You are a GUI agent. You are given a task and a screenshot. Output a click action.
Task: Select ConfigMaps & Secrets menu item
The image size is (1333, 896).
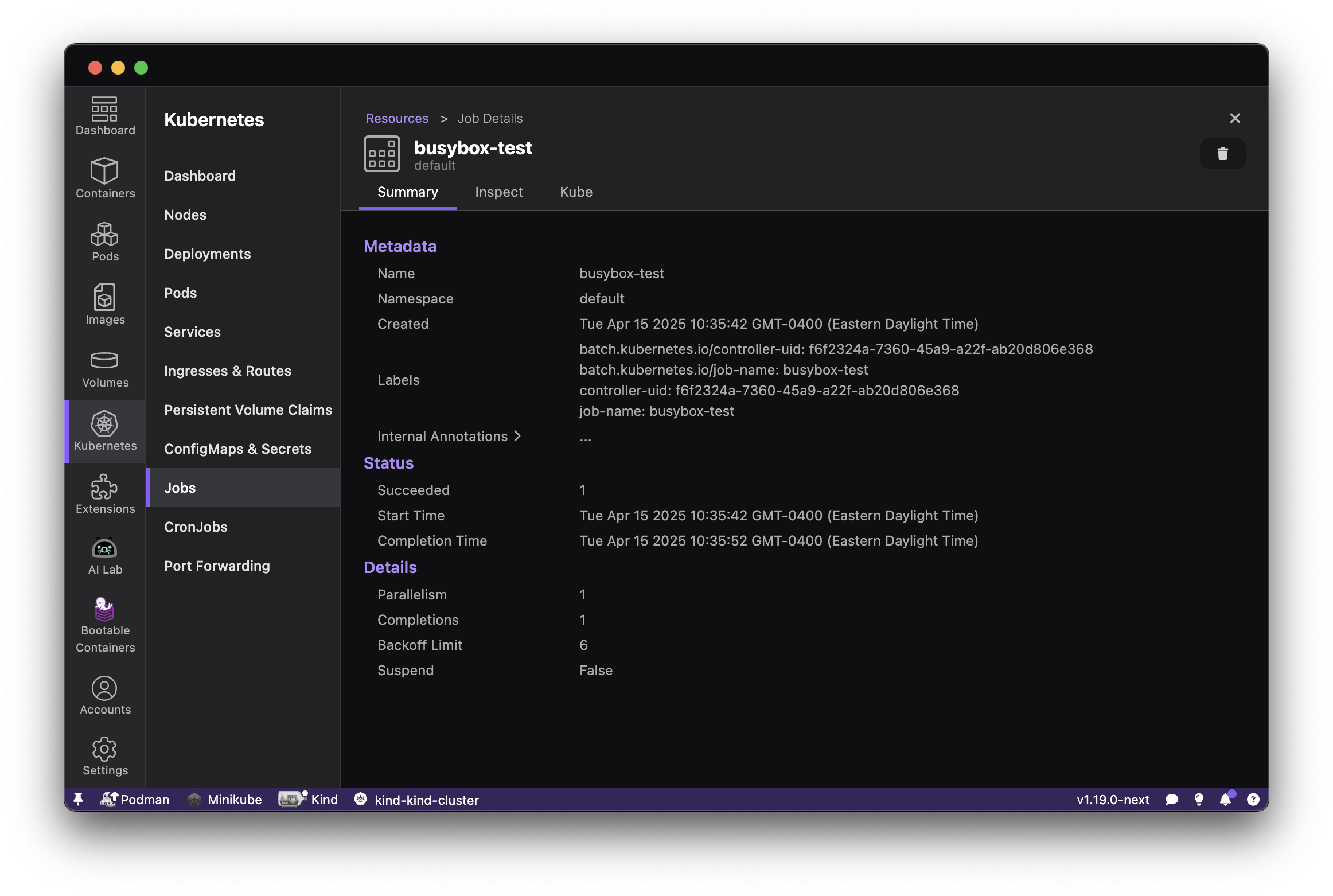237,449
